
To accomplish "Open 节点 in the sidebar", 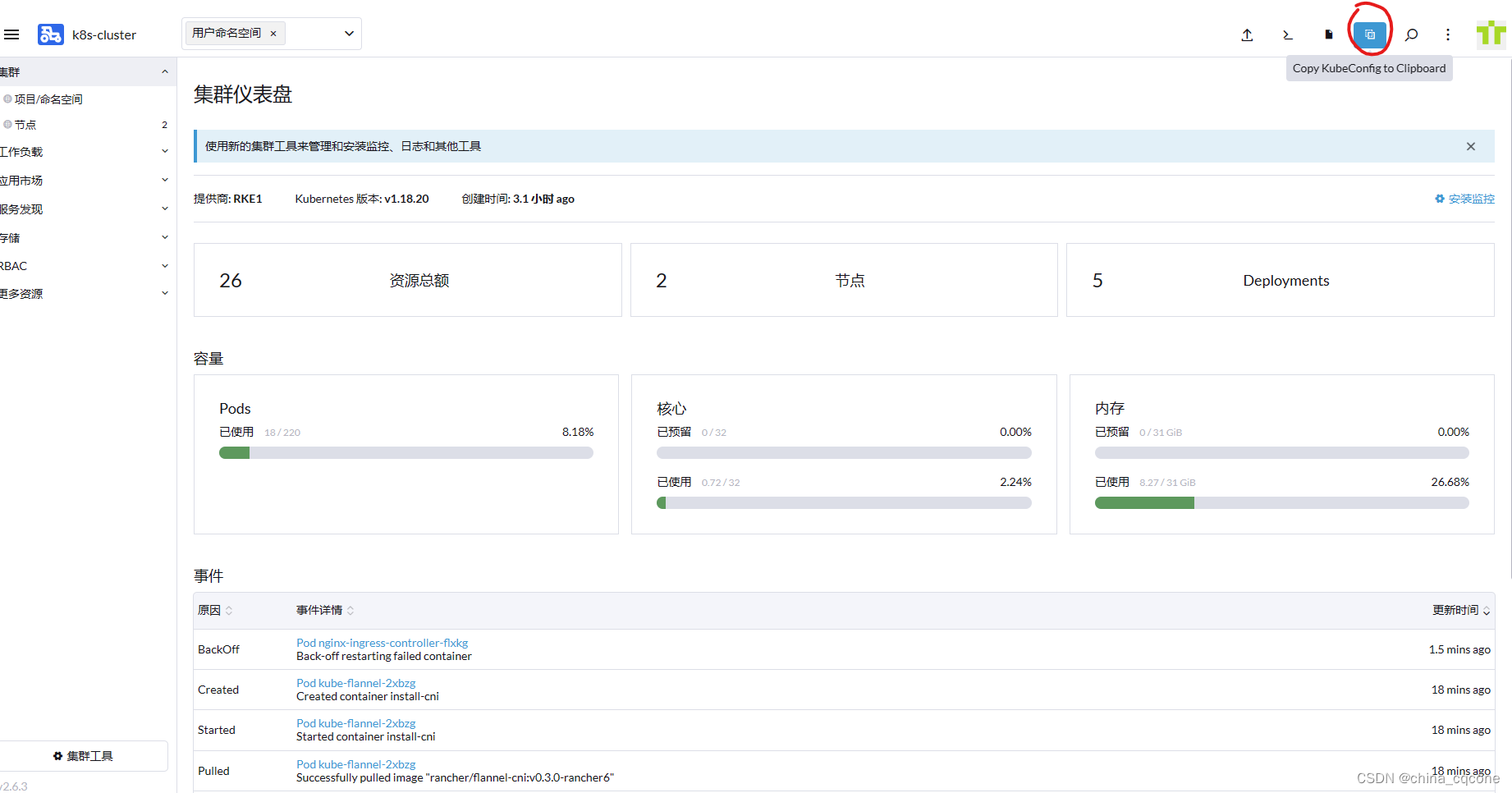I will (x=25, y=125).
